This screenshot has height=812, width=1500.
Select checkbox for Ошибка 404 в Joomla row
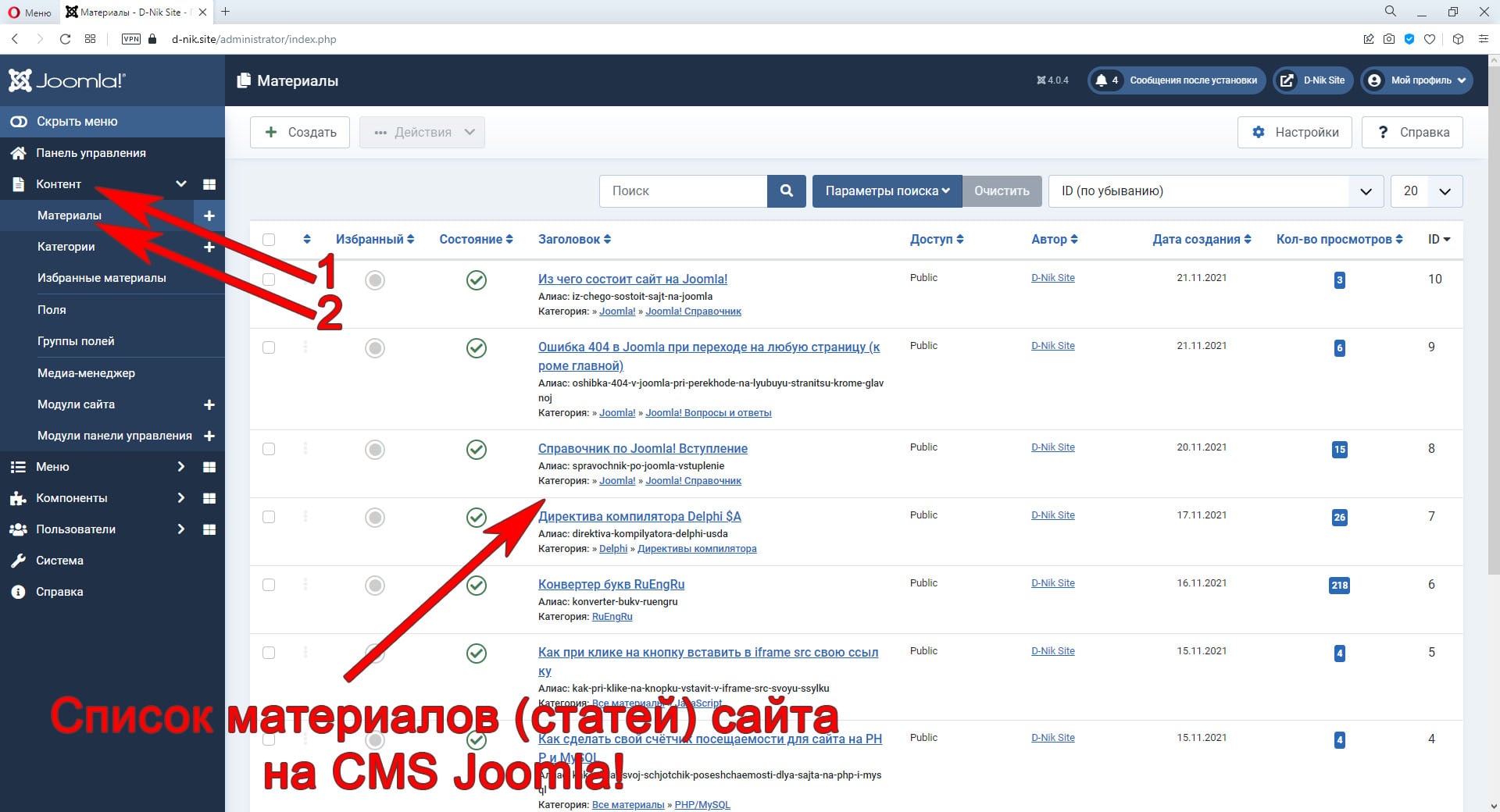pyautogui.click(x=269, y=347)
